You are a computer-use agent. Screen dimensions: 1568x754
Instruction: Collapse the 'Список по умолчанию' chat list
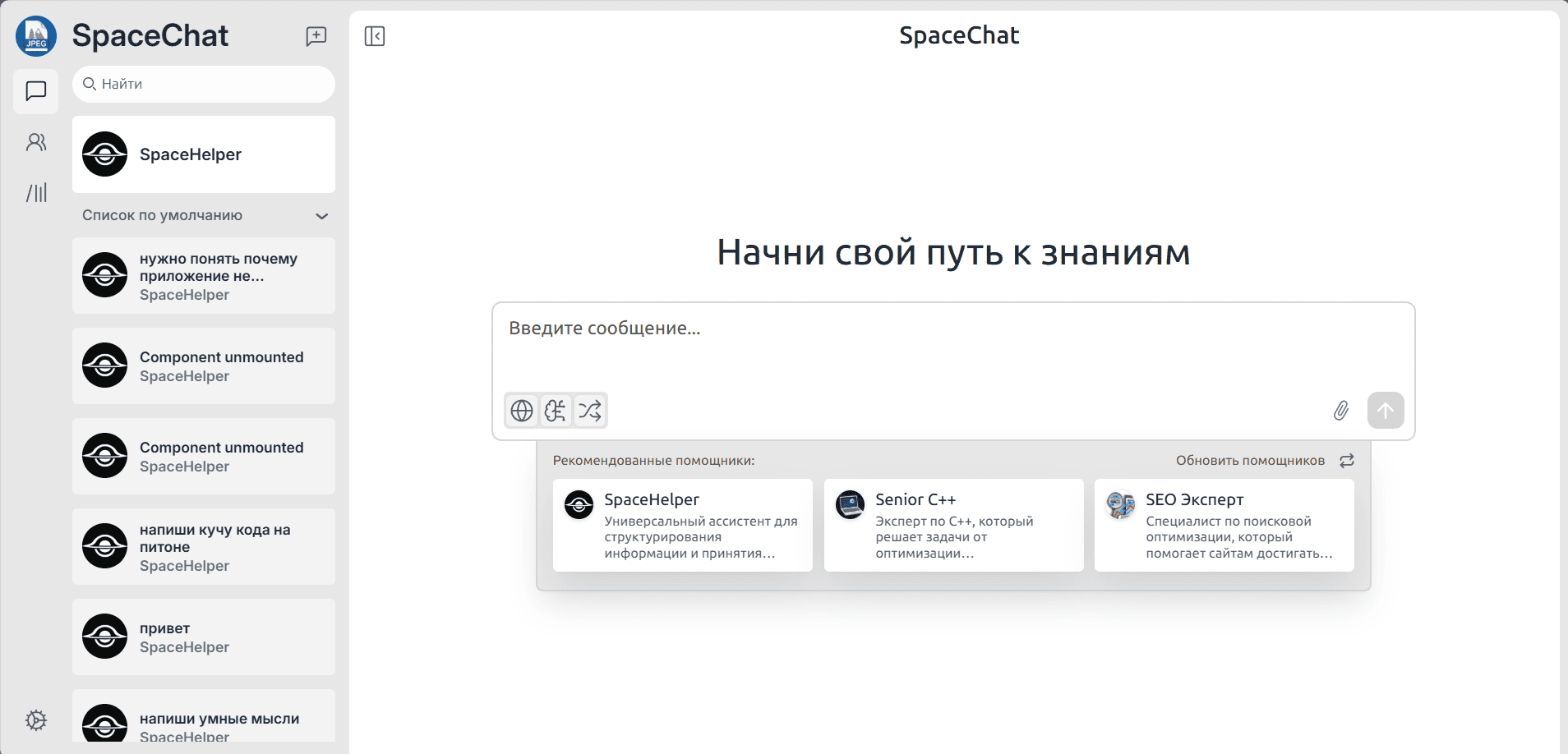[321, 216]
